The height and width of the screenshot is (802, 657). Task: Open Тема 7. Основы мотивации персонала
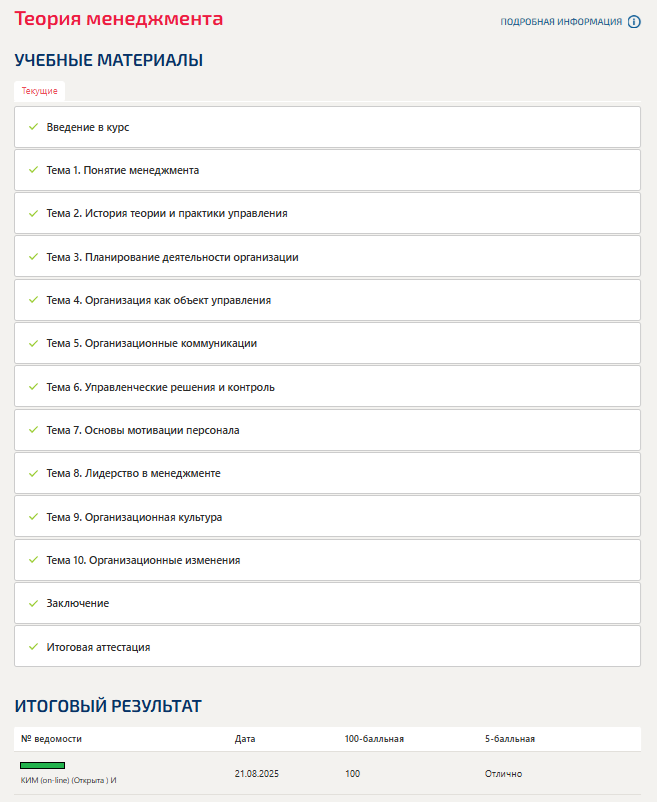point(143,430)
